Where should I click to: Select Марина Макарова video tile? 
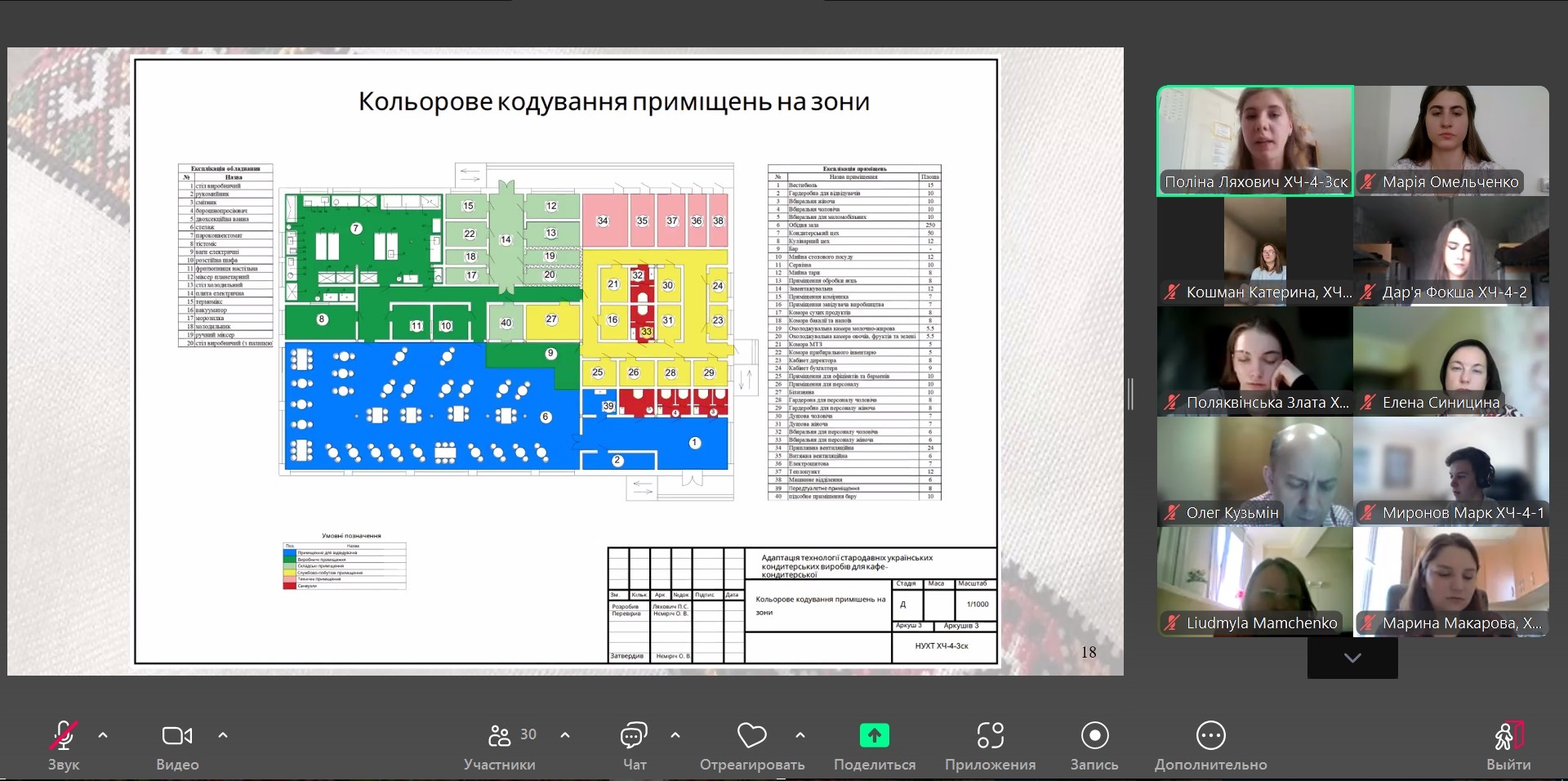point(1451,582)
